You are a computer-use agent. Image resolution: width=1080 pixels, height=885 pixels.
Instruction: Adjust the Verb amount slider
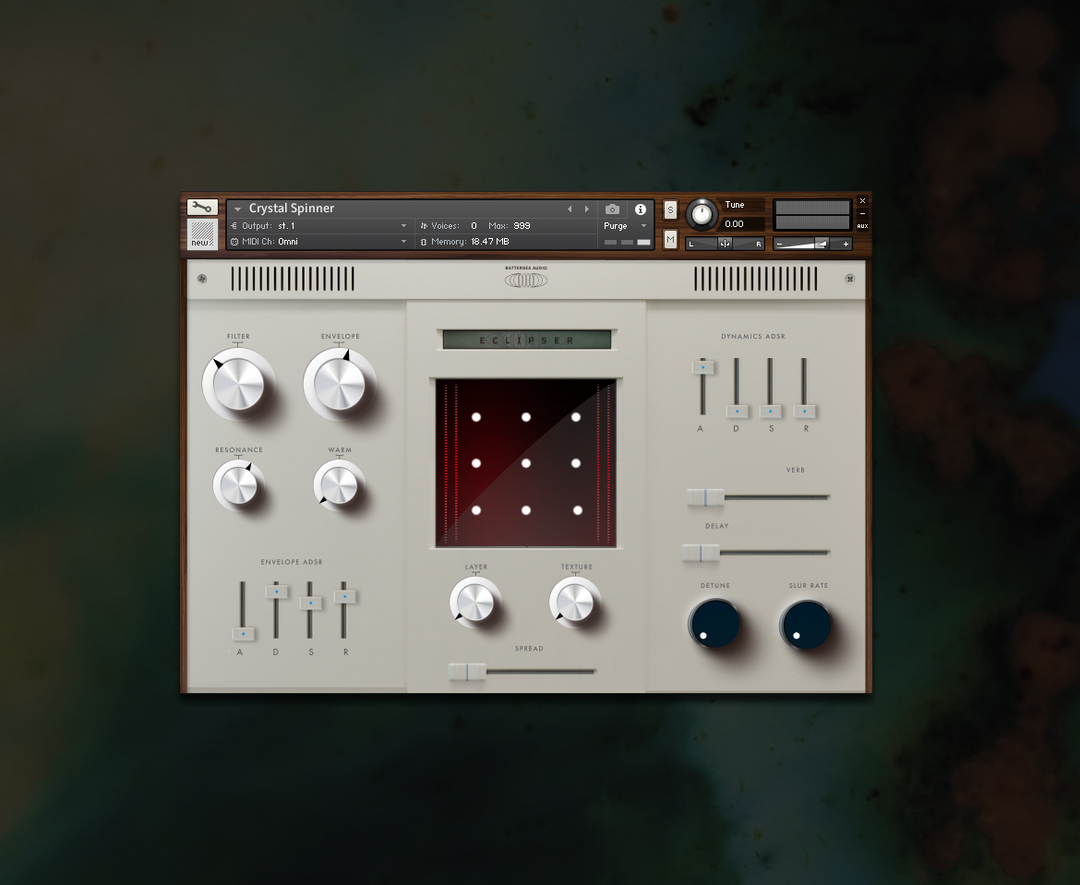[x=707, y=495]
